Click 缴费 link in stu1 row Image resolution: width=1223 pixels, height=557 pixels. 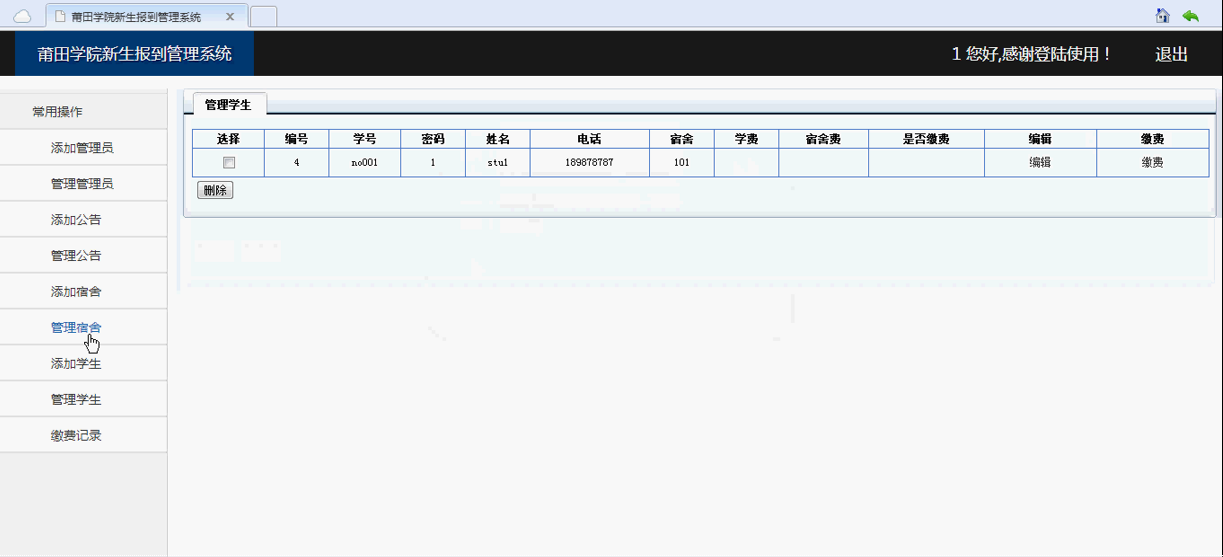pos(1152,162)
